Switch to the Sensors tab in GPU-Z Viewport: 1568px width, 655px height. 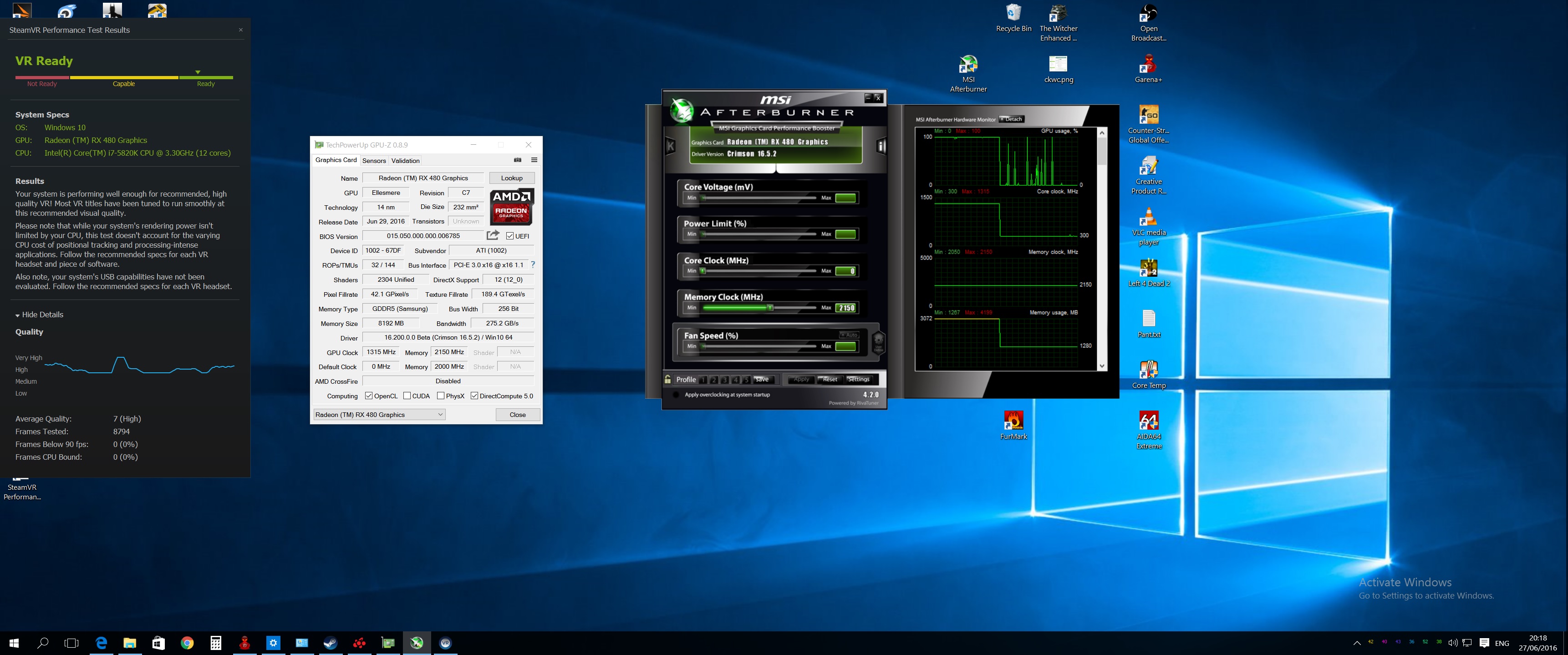coord(374,161)
